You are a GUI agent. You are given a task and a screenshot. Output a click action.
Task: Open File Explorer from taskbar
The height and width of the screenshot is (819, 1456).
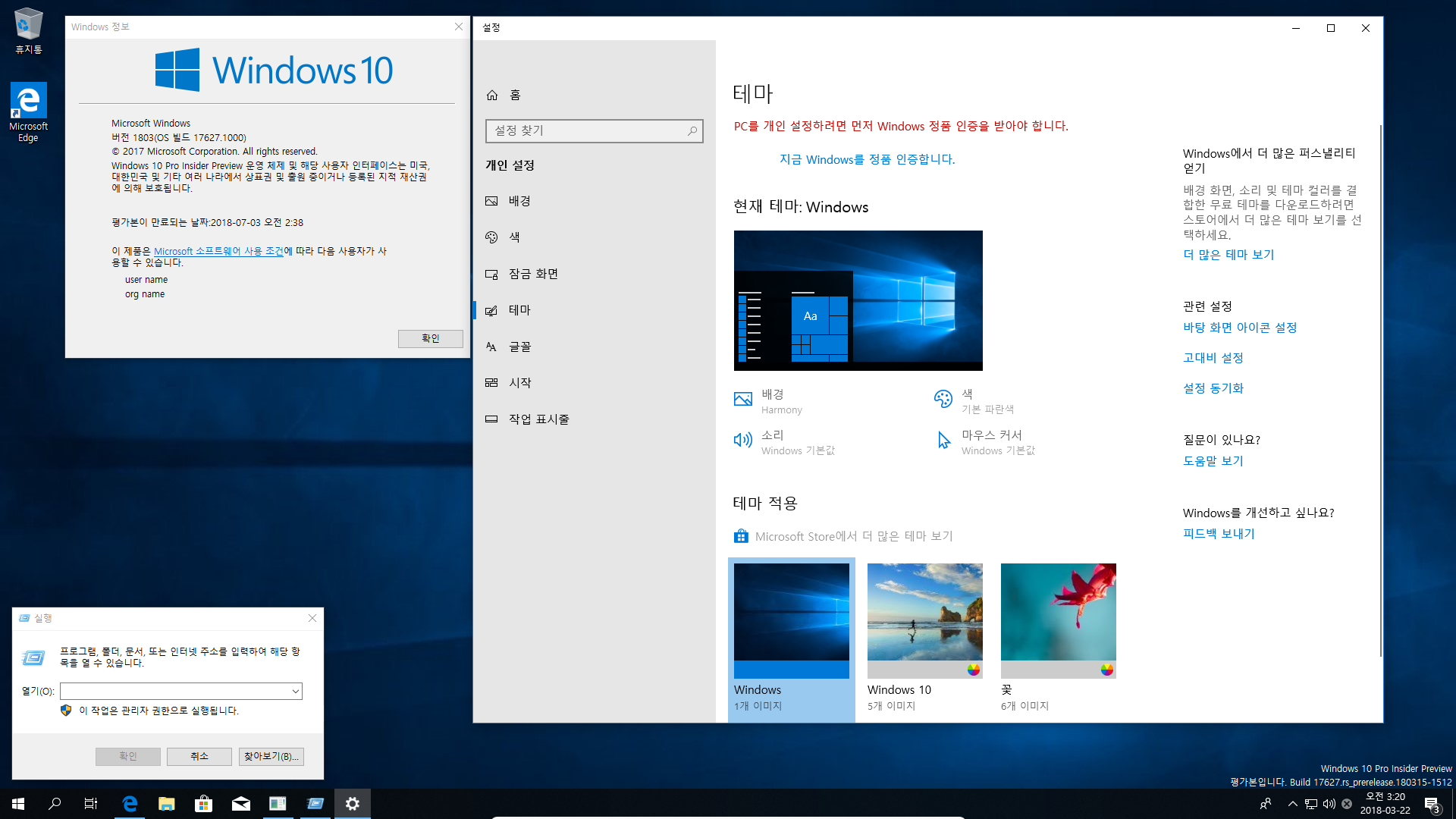(167, 804)
